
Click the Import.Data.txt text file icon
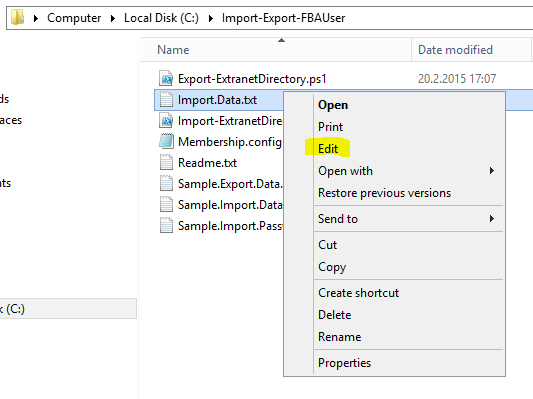tap(166, 100)
